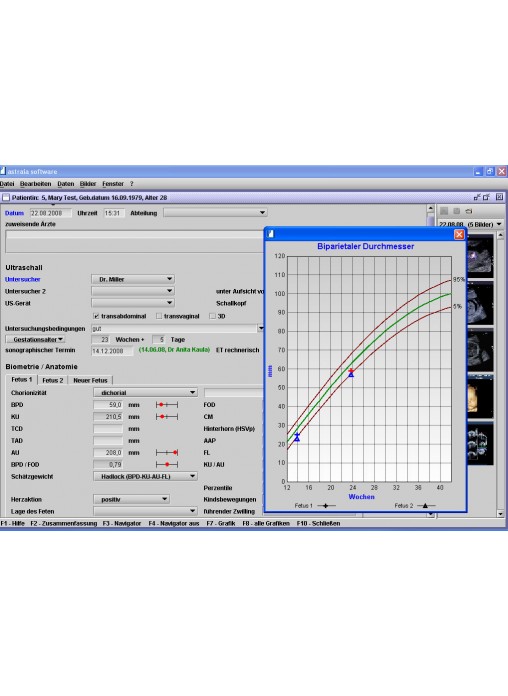Click F1 - Hilfe in the status bar

[12, 523]
